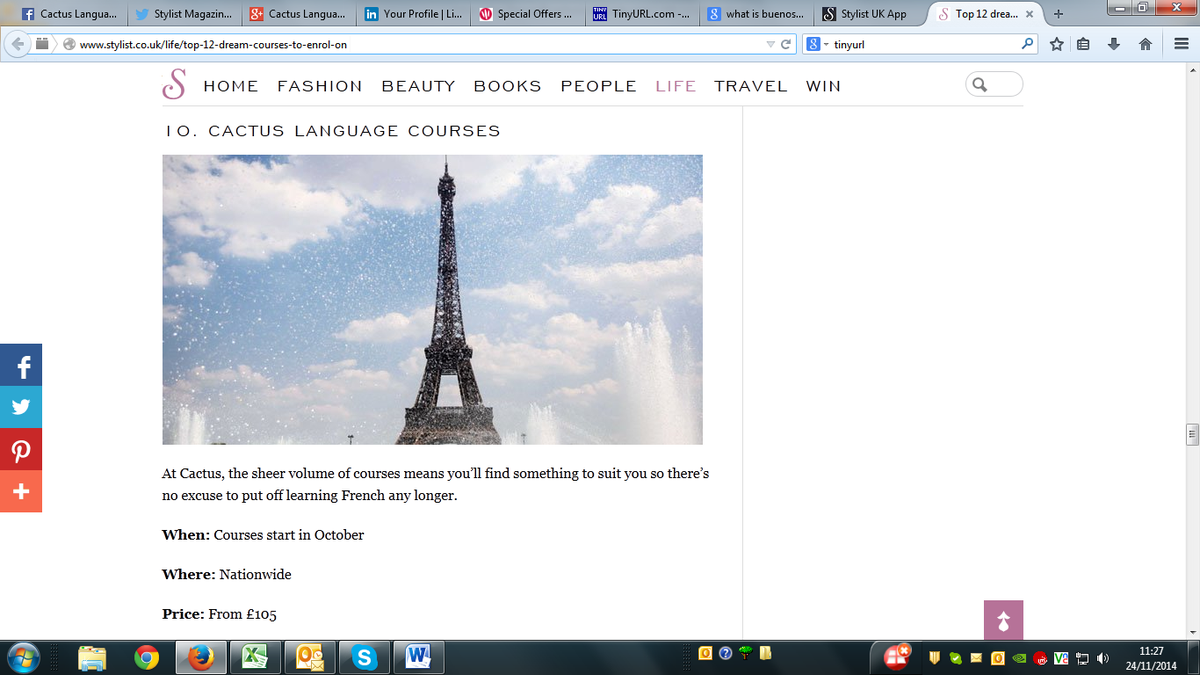Open the WIN section link
The height and width of the screenshot is (675, 1200).
pos(823,86)
